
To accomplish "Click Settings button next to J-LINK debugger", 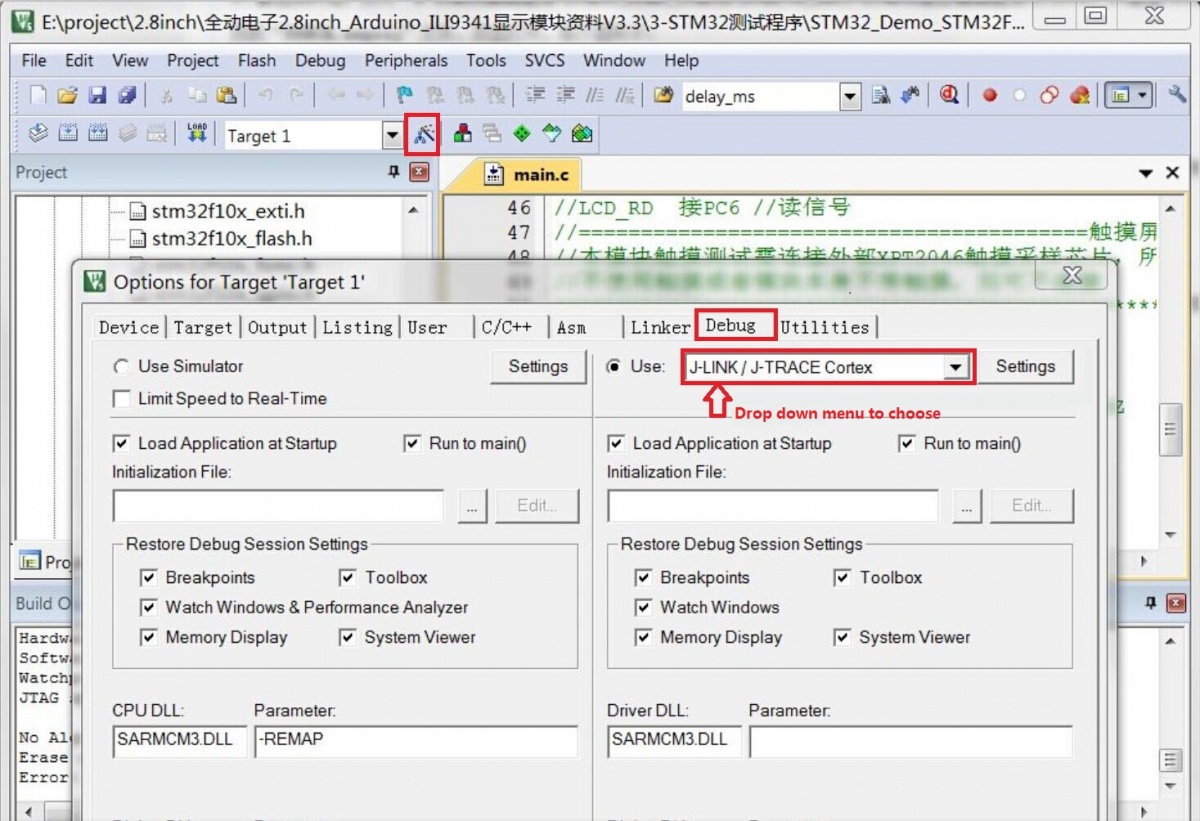I will point(1025,367).
